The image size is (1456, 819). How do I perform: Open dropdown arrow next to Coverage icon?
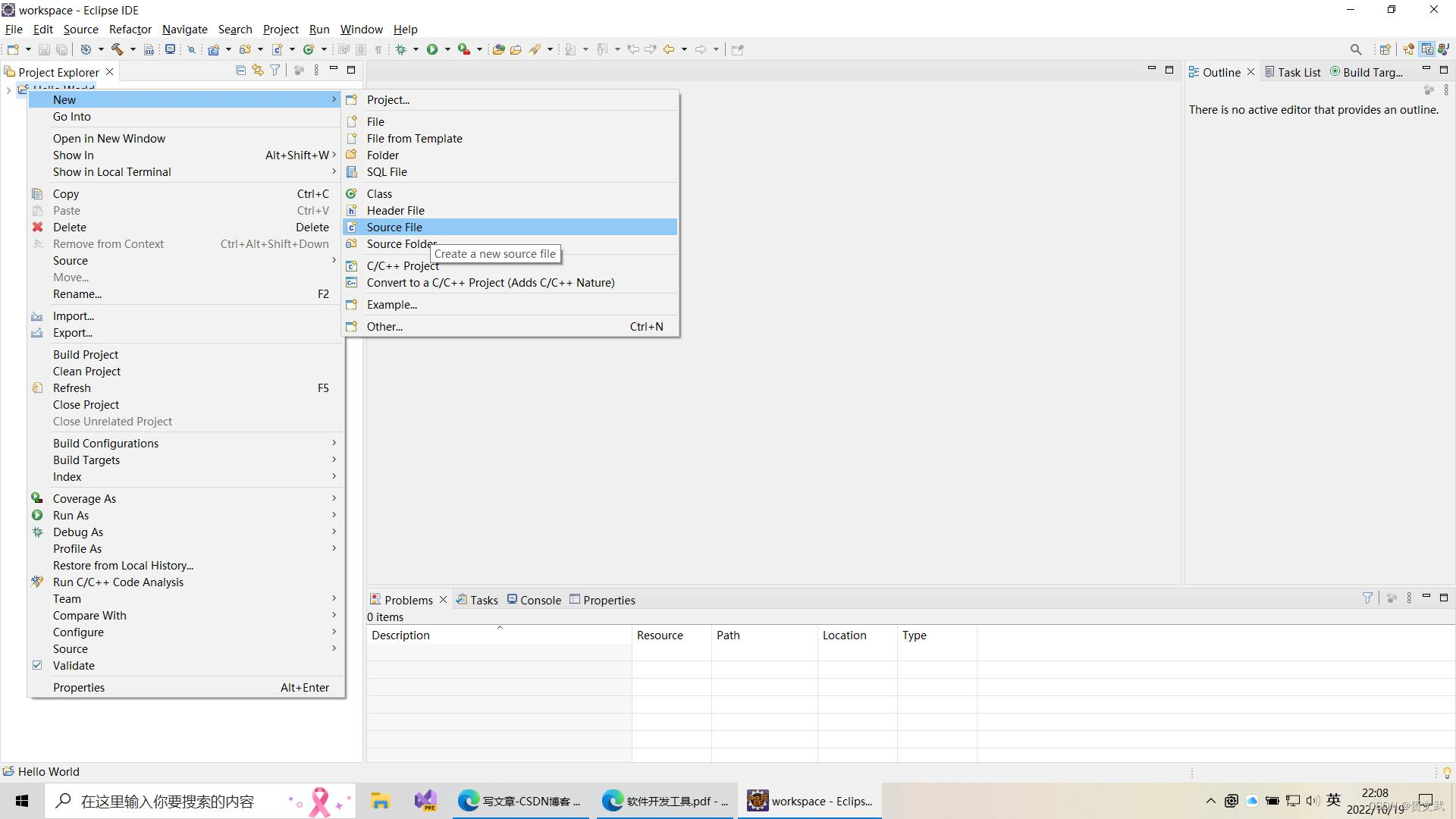click(479, 49)
